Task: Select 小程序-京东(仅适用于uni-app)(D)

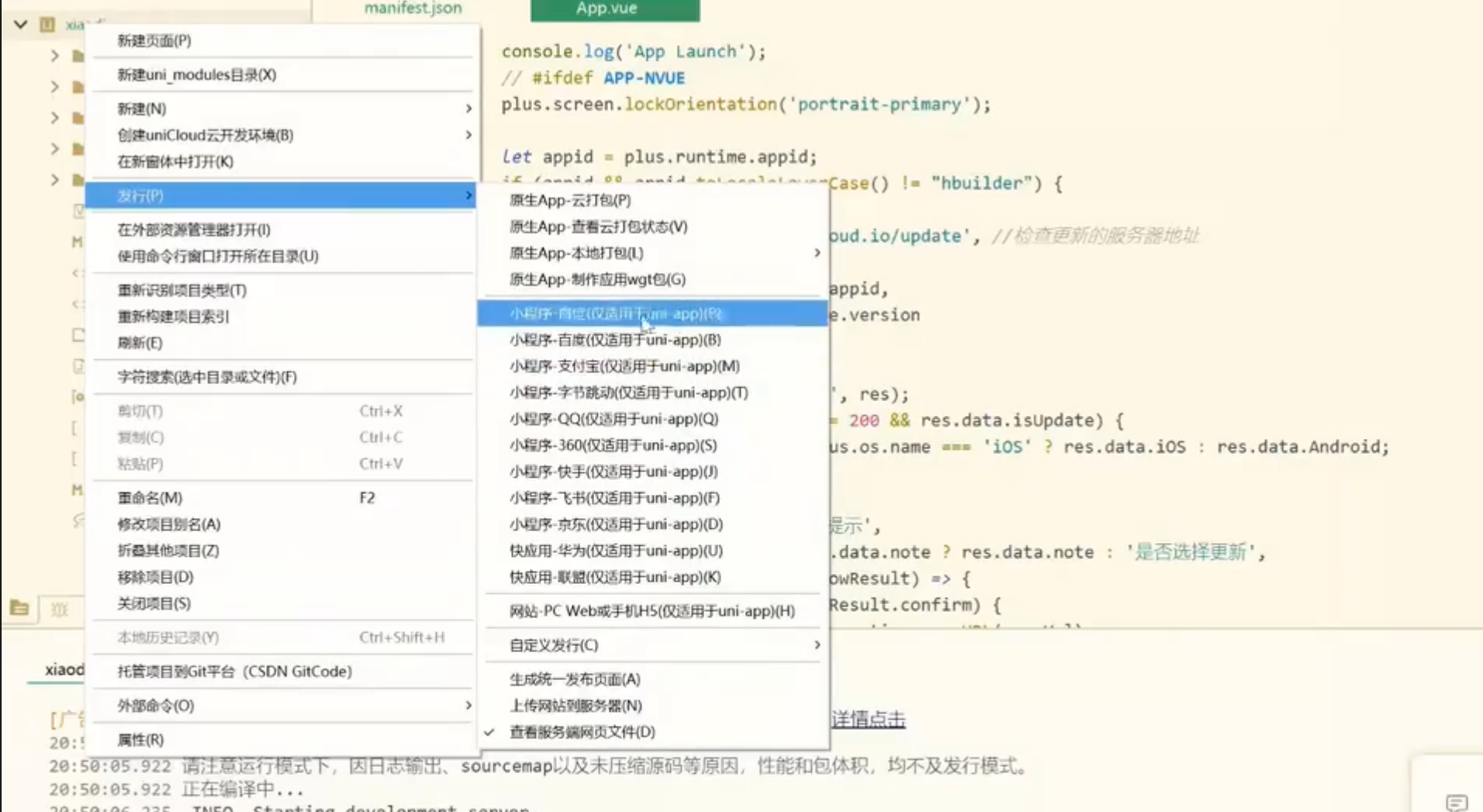Action: pos(653,524)
